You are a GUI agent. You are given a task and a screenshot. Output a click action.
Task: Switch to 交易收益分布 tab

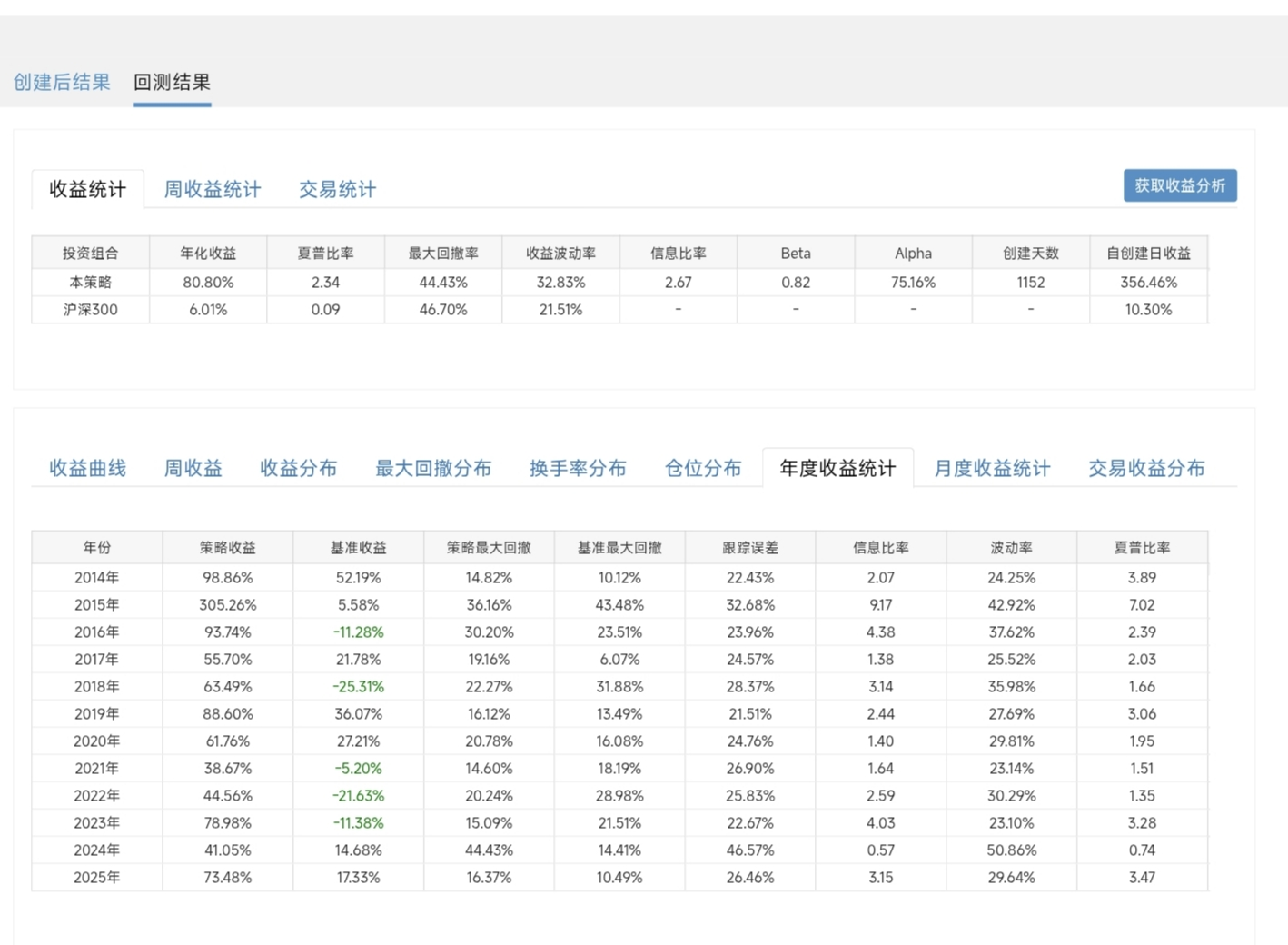[x=1146, y=468]
